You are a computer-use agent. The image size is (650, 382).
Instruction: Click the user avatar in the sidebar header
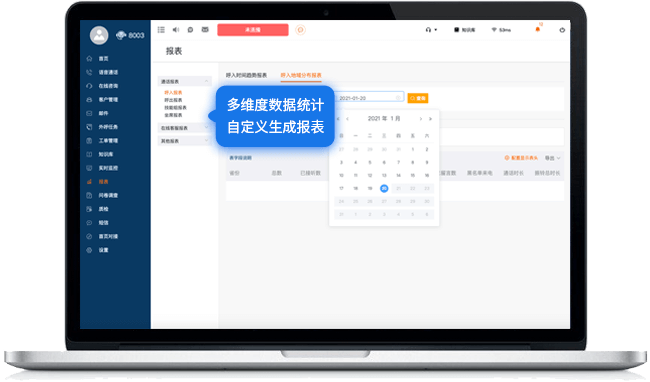click(x=99, y=35)
